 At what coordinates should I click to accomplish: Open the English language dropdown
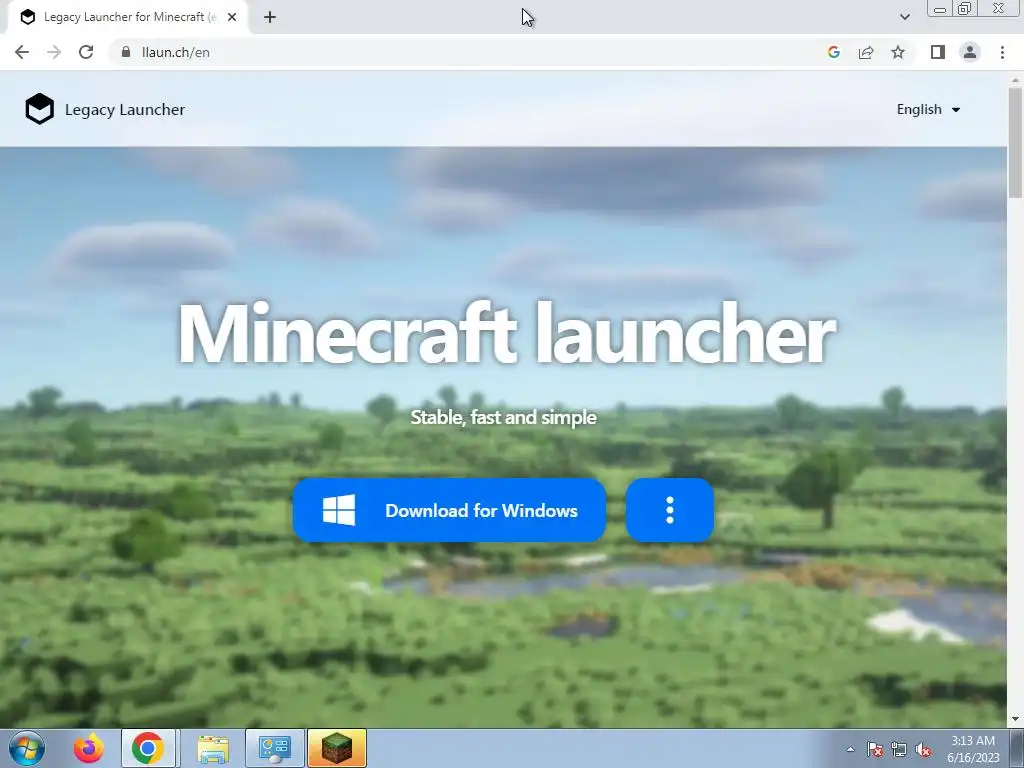pos(928,110)
